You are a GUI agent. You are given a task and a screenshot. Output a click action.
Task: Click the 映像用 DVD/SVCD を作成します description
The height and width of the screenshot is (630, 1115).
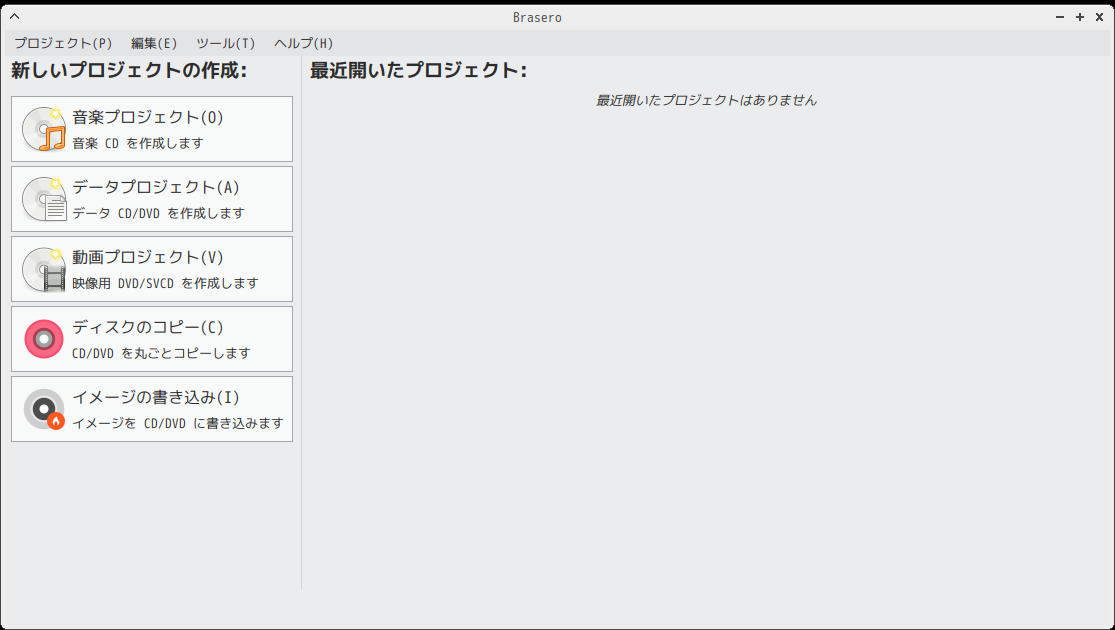166,283
